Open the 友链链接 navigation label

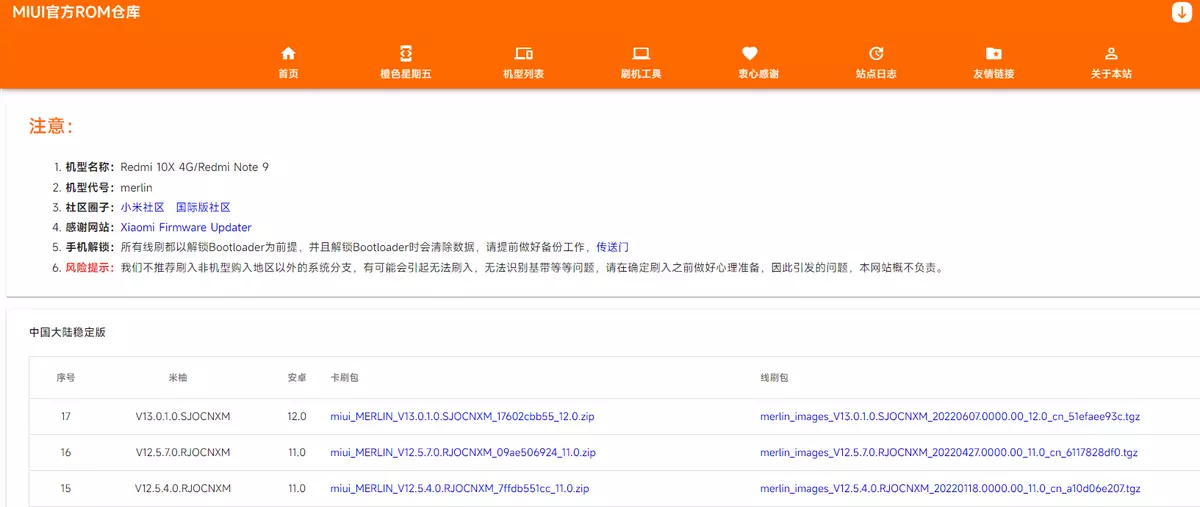[993, 74]
